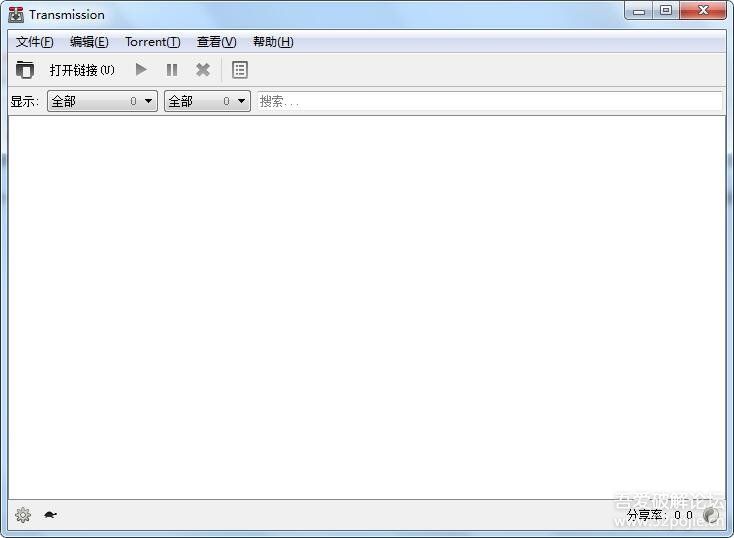Pause the selected torrent with pause icon
Viewport: 734px width, 538px height.
[x=172, y=70]
